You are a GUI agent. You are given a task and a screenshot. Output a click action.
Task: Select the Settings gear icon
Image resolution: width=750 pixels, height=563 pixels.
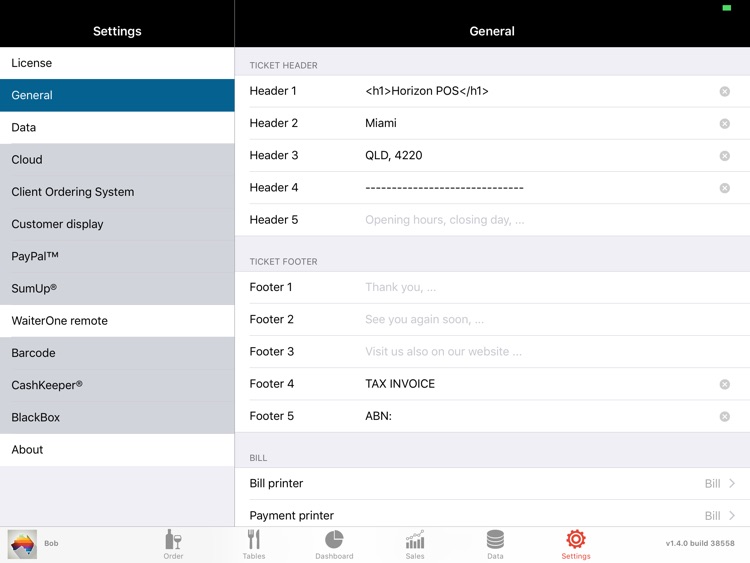[575, 540]
